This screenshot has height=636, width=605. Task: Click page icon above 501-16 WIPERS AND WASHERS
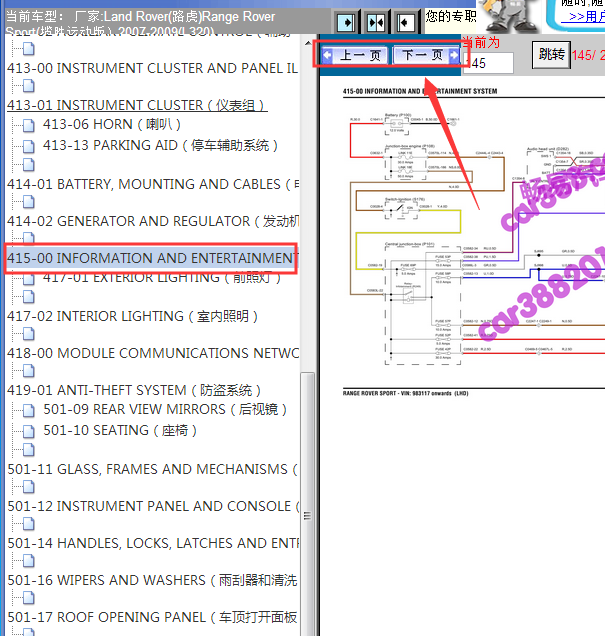(28, 561)
